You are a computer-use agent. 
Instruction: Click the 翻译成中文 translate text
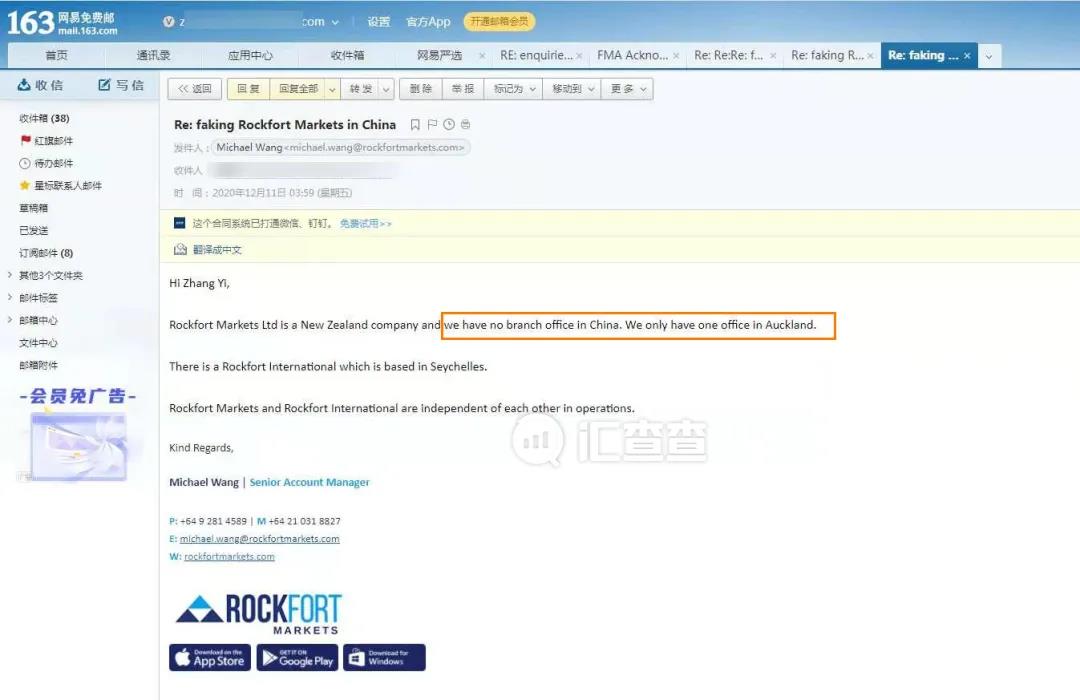pyautogui.click(x=217, y=249)
